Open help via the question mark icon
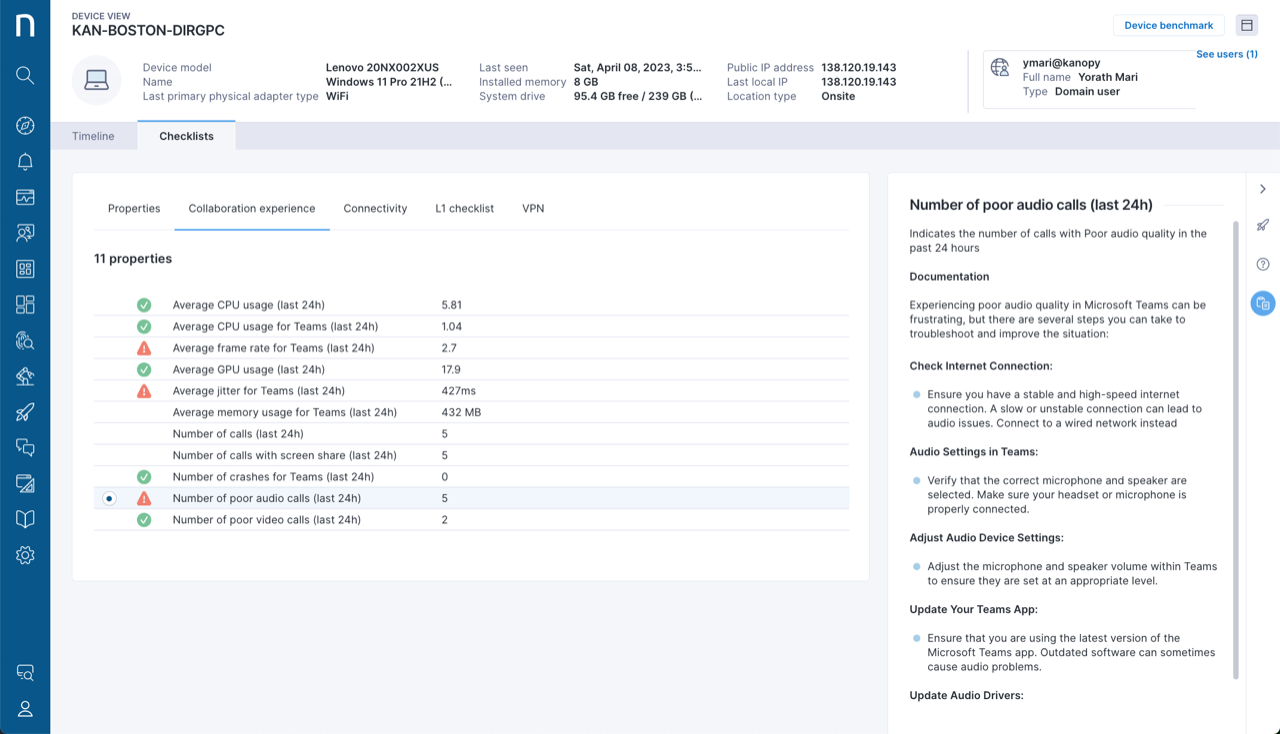Image resolution: width=1280 pixels, height=734 pixels. pyautogui.click(x=1262, y=264)
